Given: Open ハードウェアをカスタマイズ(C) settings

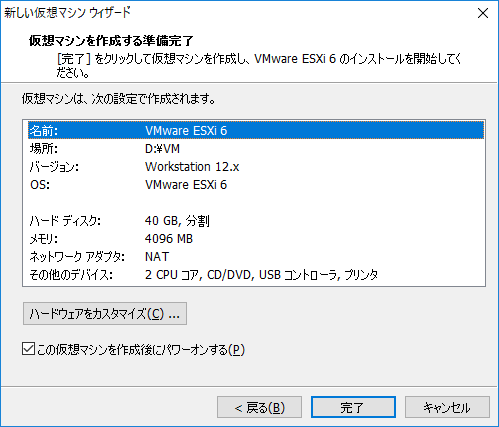Looking at the screenshot, I should click(x=105, y=313).
